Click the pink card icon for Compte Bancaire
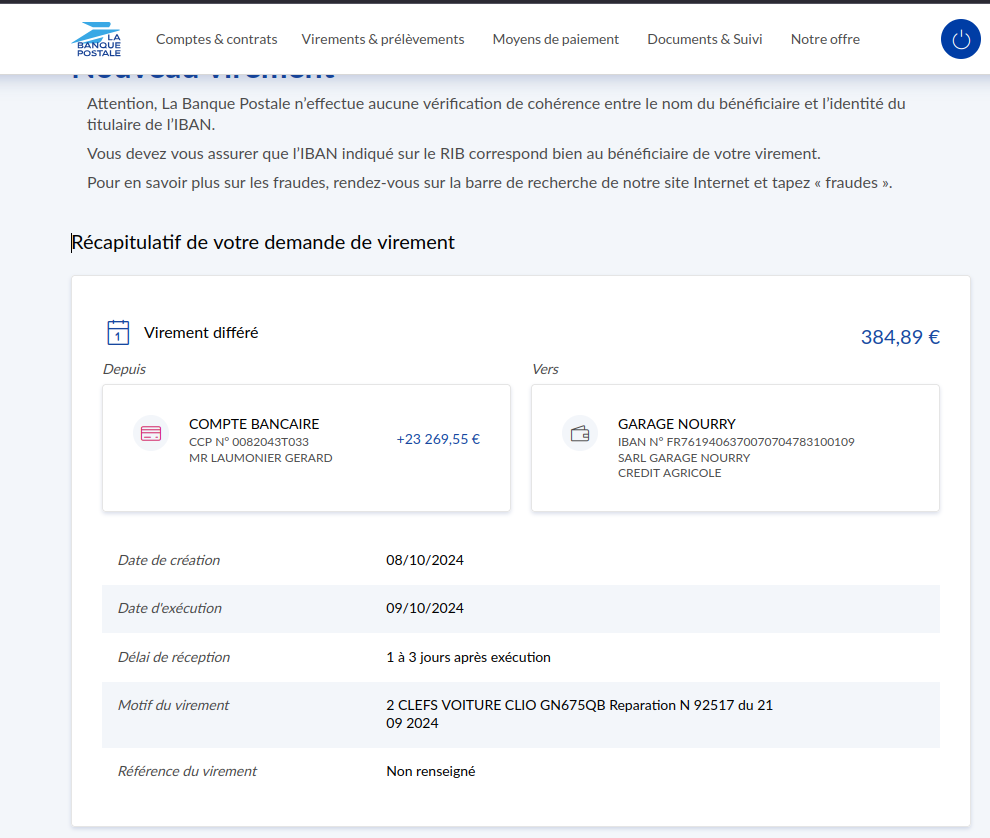Screen dimensions: 990x838 [x=151, y=434]
